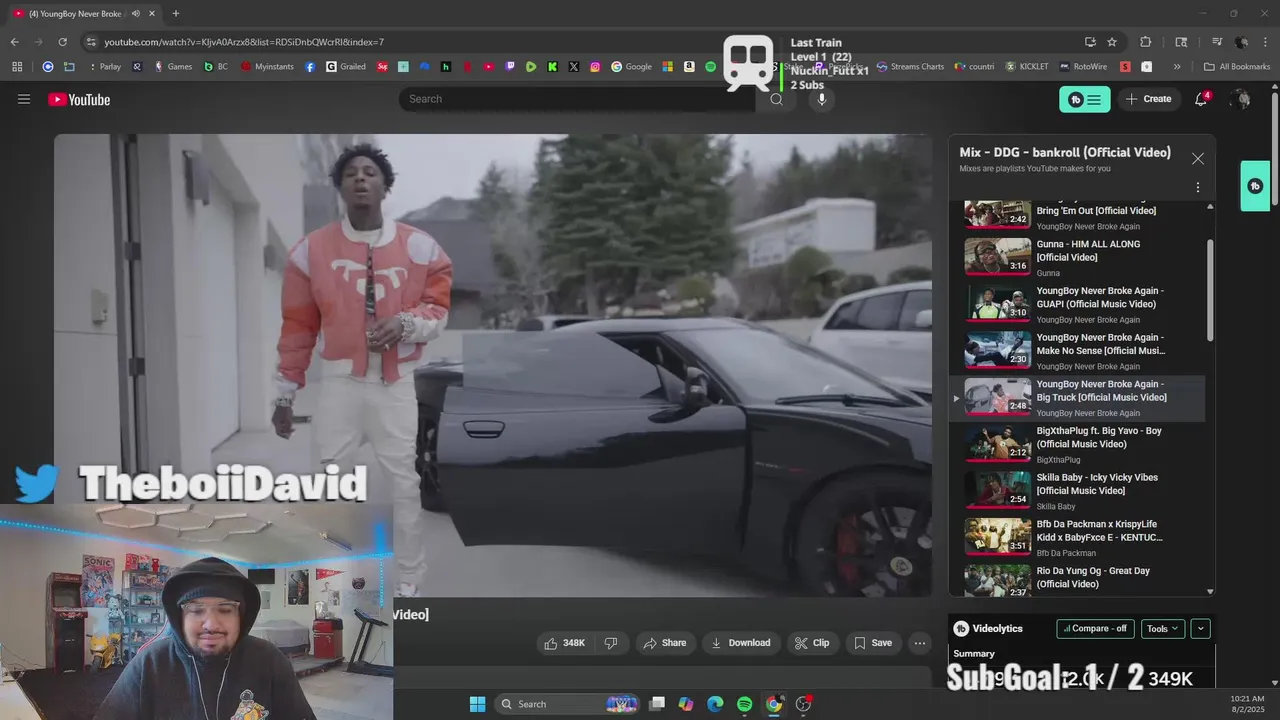1280x720 pixels.
Task: Click the Share button
Action: [665, 643]
